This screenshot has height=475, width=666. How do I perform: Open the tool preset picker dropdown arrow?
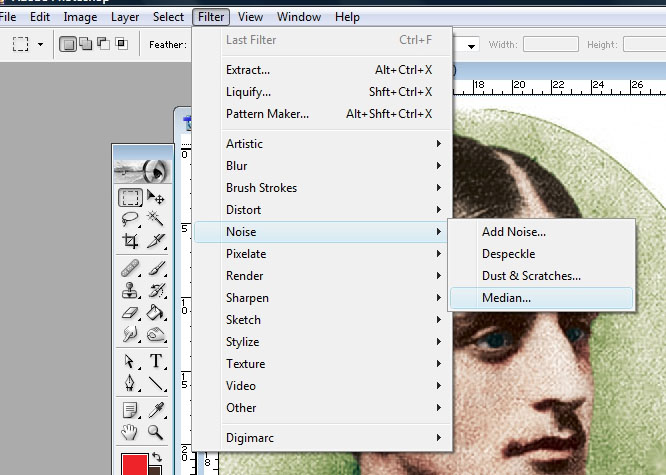coord(40,44)
